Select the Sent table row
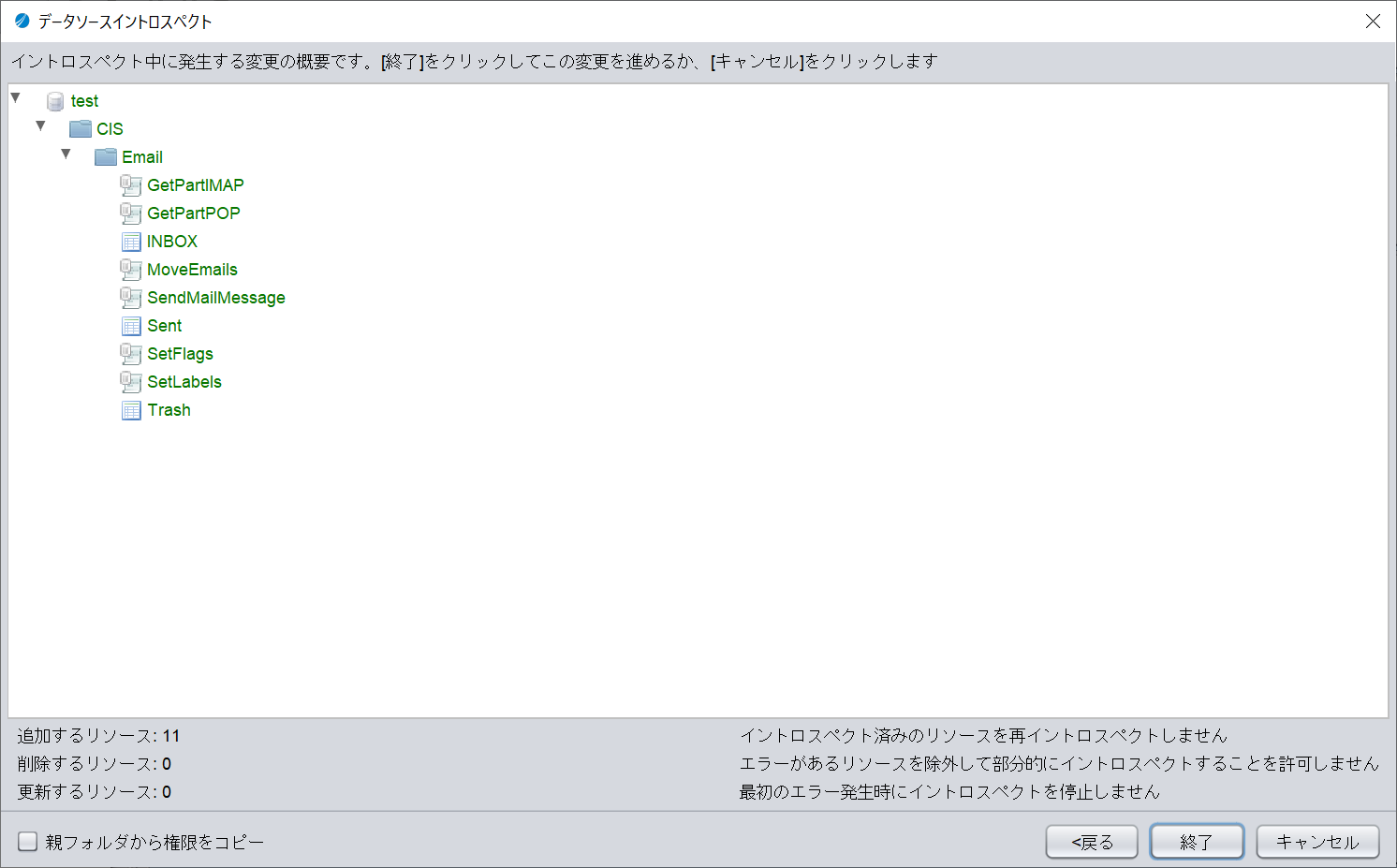This screenshot has width=1397, height=868. 165,326
